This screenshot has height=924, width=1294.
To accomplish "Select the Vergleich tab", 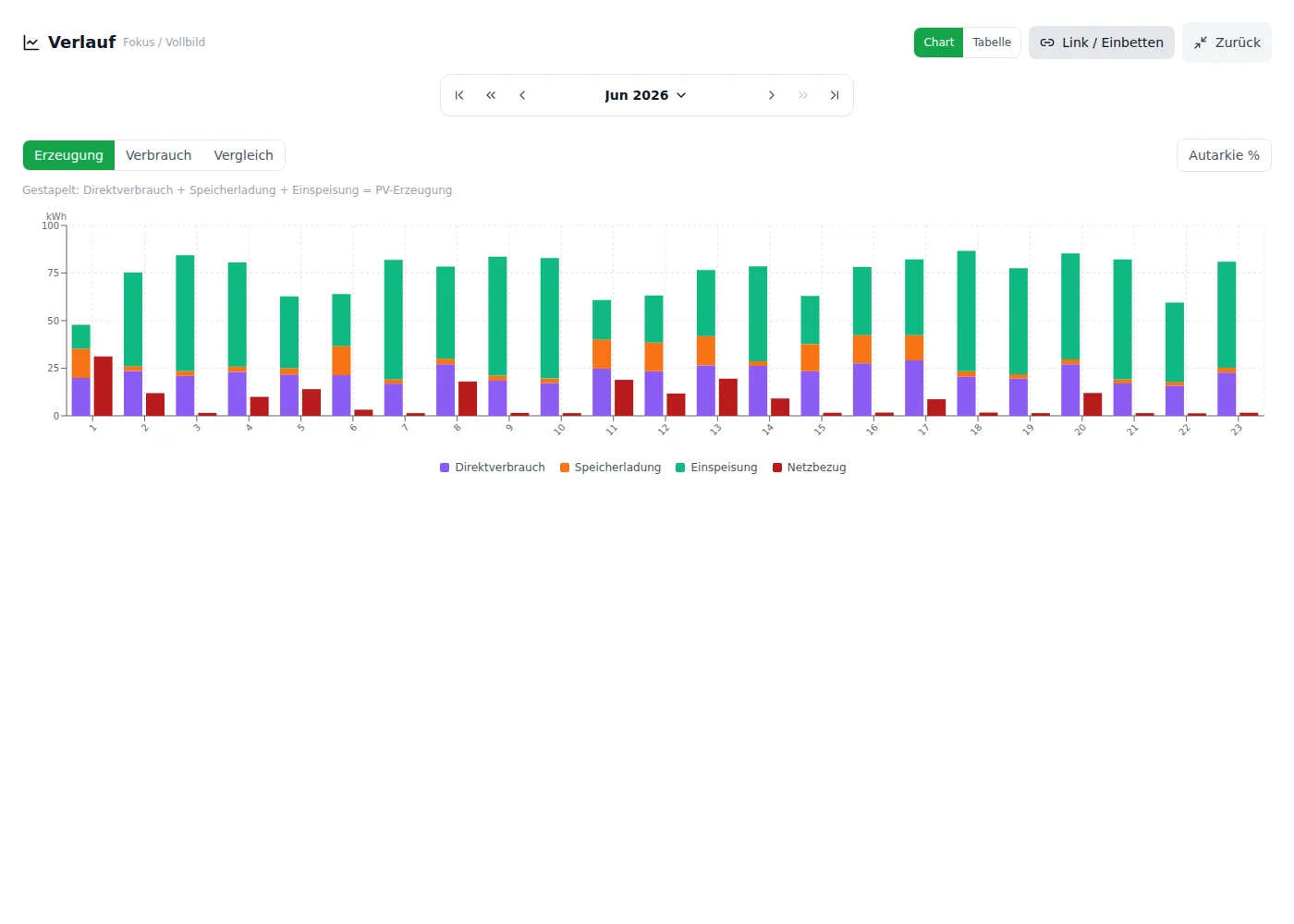I will [x=244, y=155].
